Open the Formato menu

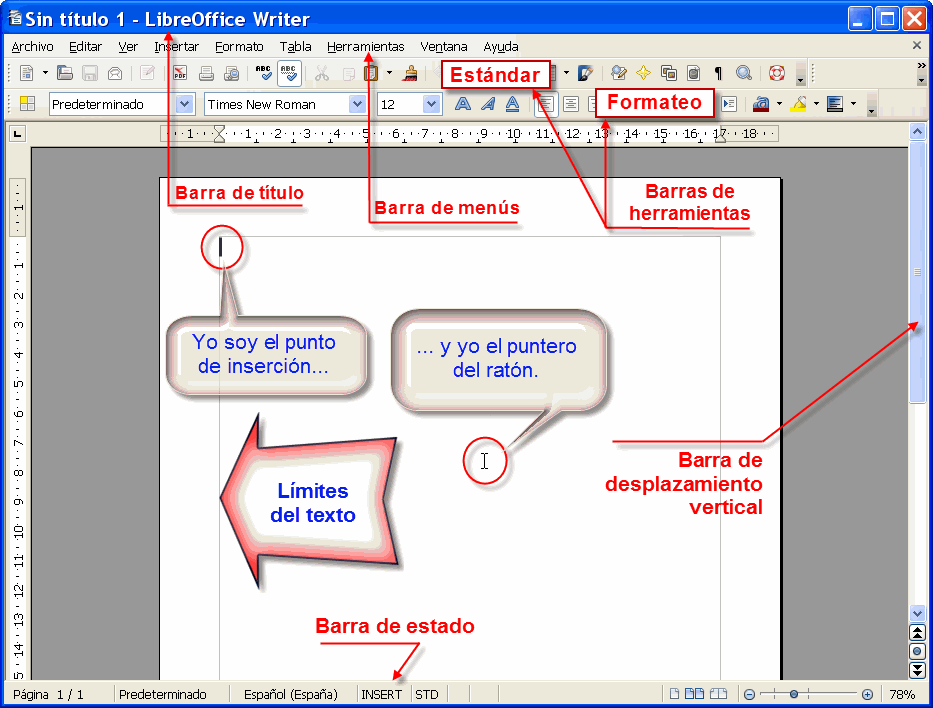tap(239, 46)
